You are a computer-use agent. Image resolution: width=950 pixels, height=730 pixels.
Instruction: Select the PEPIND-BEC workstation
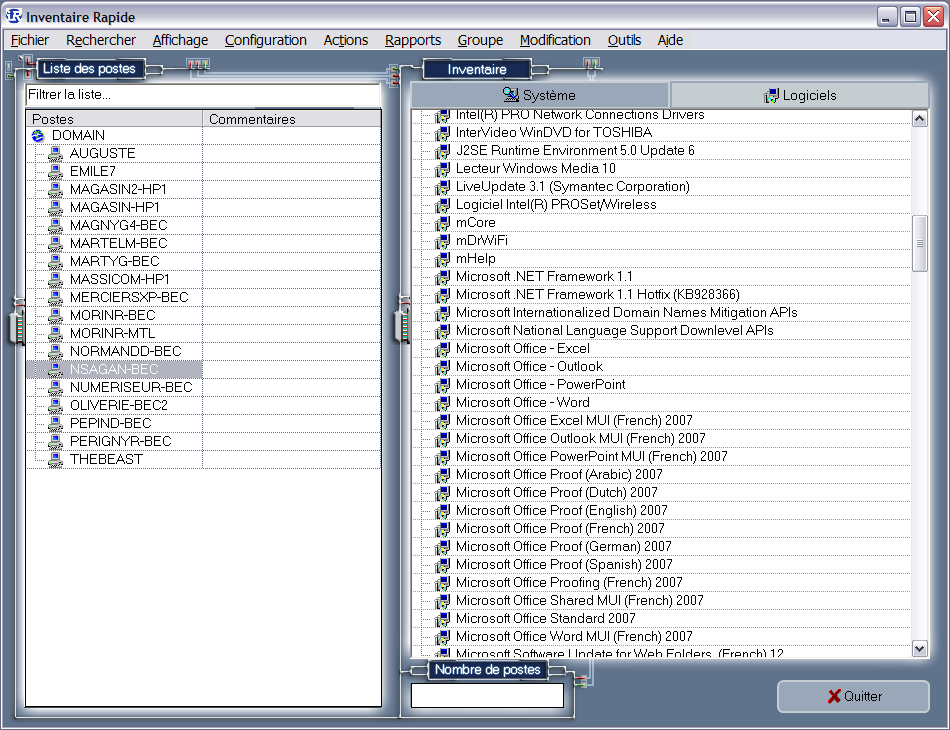110,423
